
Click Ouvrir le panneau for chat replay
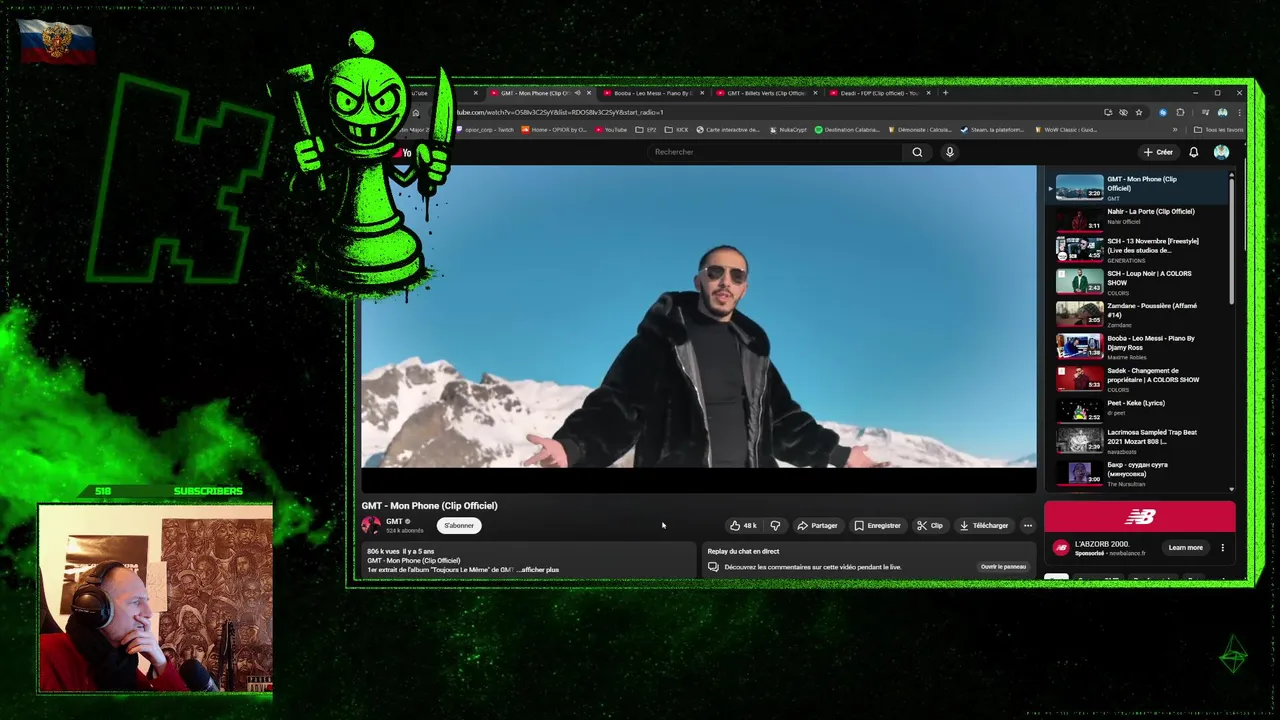[x=1003, y=567]
